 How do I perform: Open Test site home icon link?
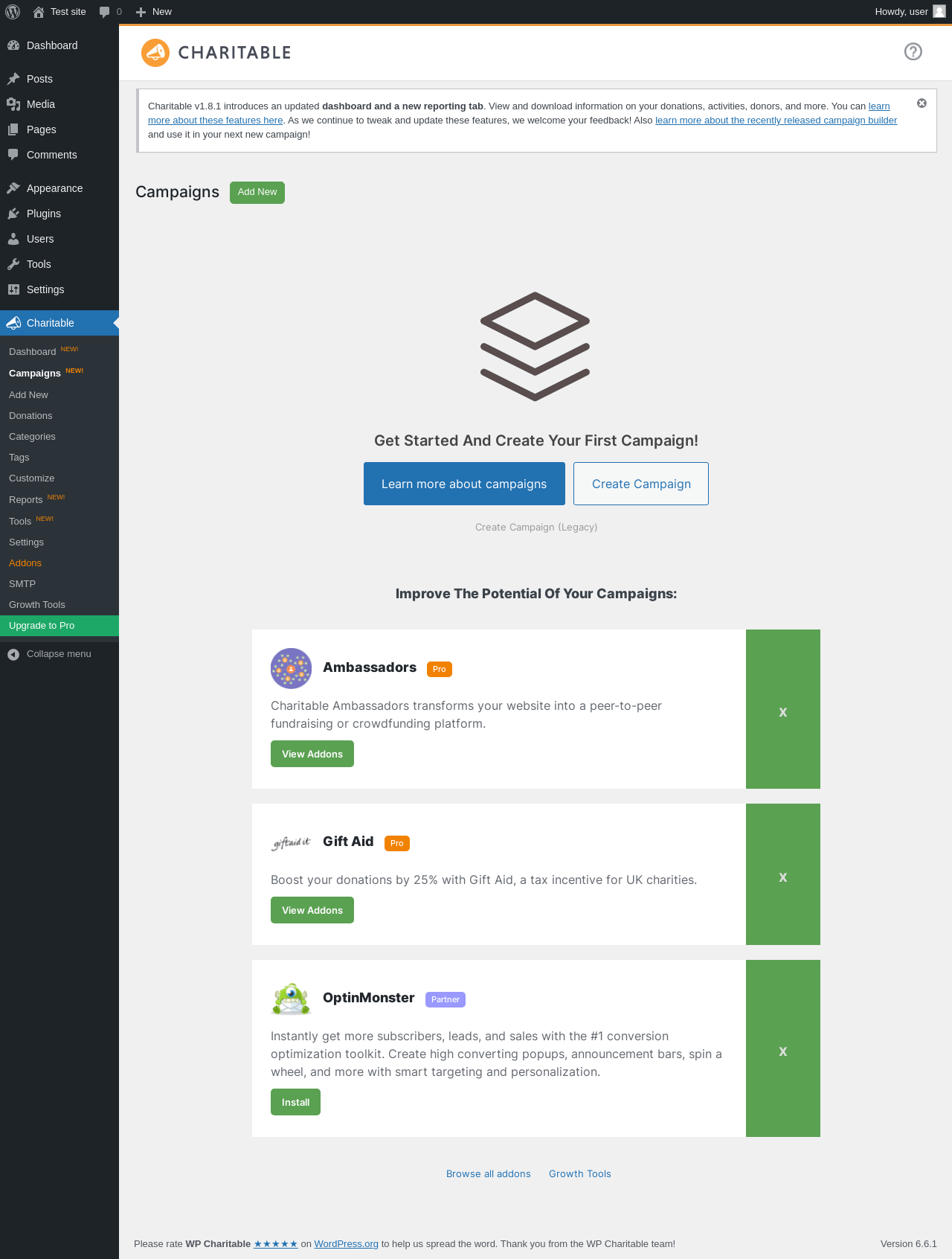point(39,12)
